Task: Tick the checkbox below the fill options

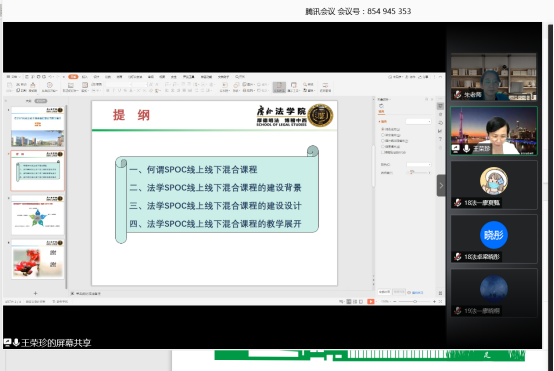Action: pos(383,152)
